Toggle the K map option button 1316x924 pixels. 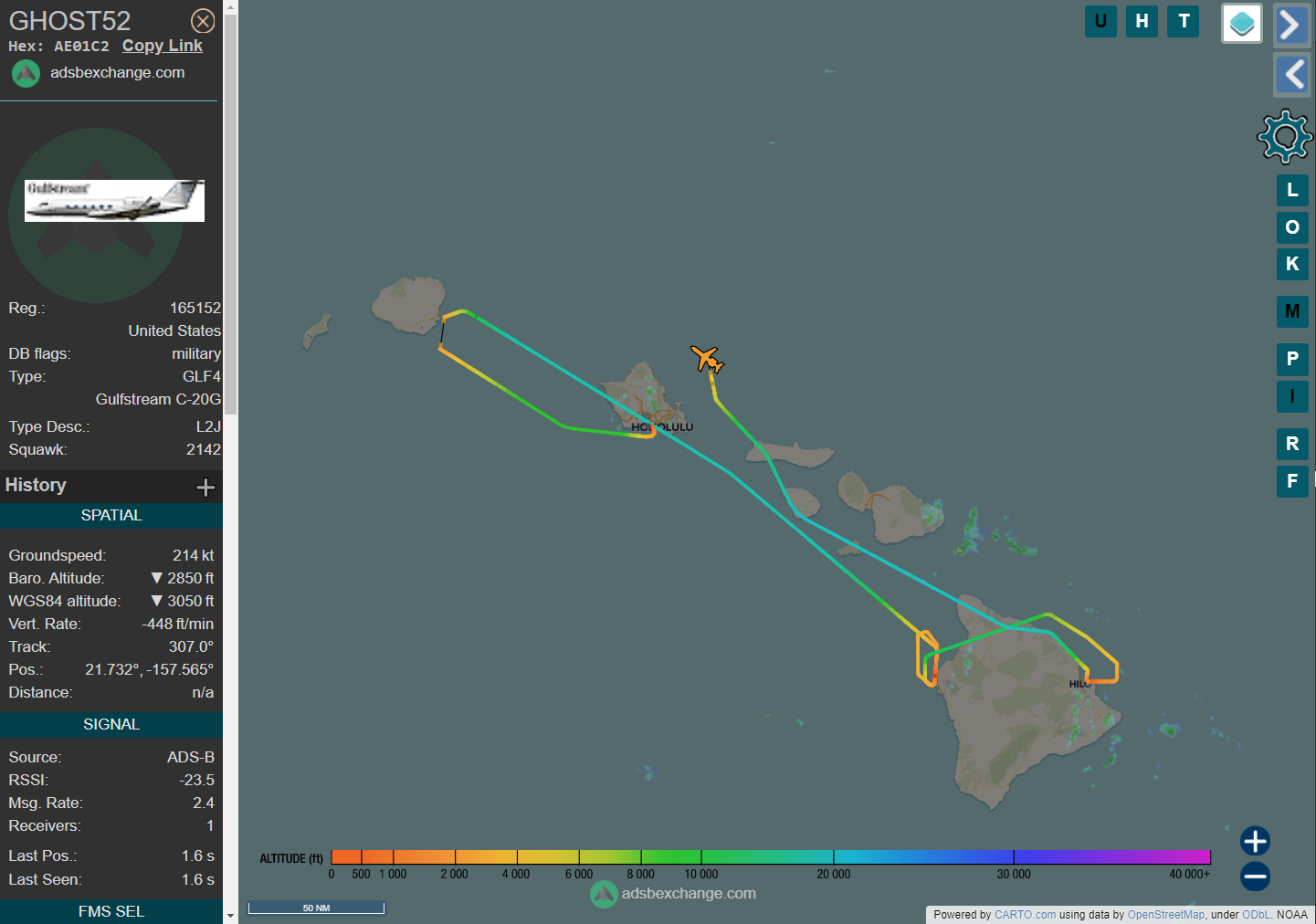[1292, 264]
